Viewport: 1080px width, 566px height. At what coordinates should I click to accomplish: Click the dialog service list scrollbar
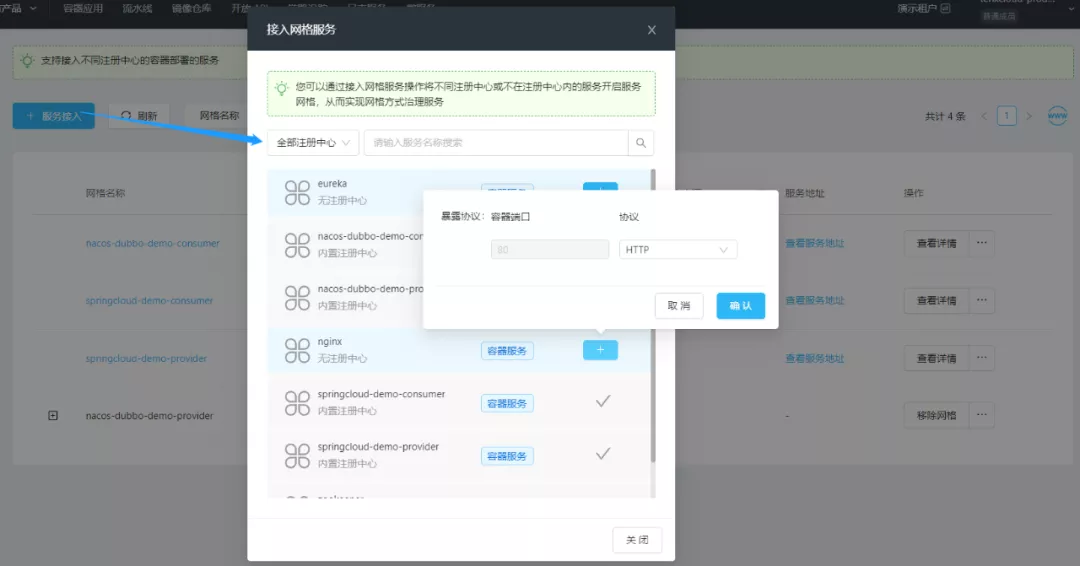point(653,317)
